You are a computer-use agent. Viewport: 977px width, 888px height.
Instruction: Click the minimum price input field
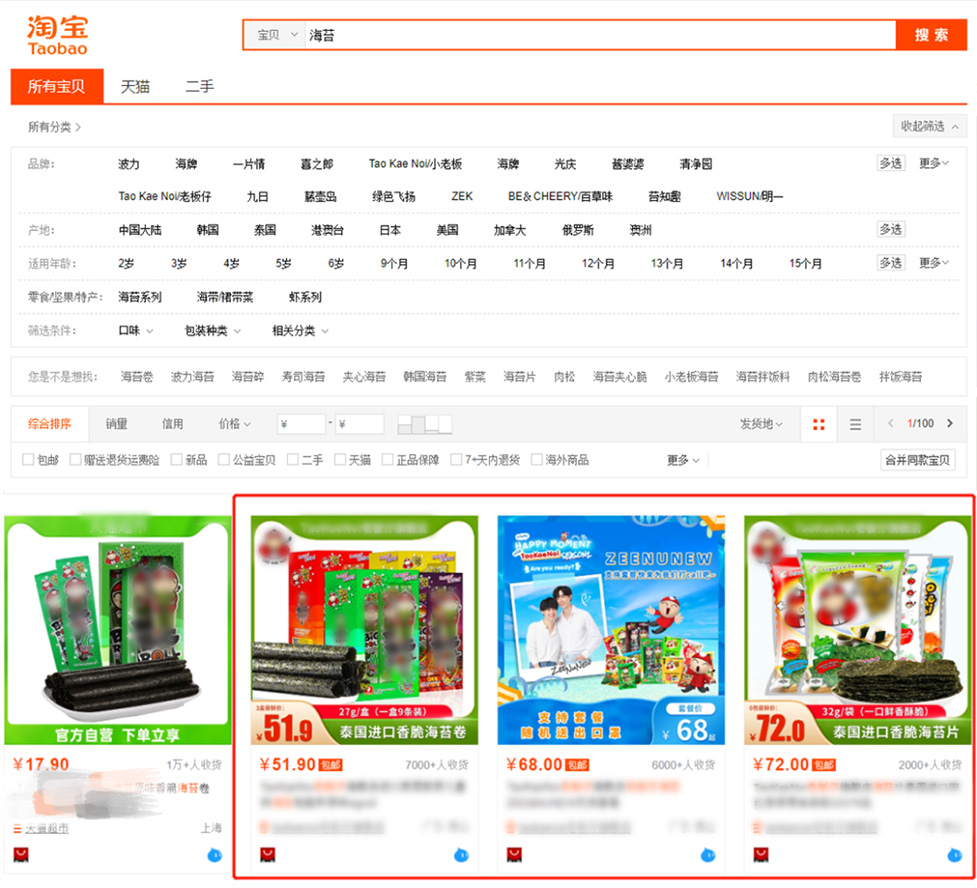(x=302, y=424)
